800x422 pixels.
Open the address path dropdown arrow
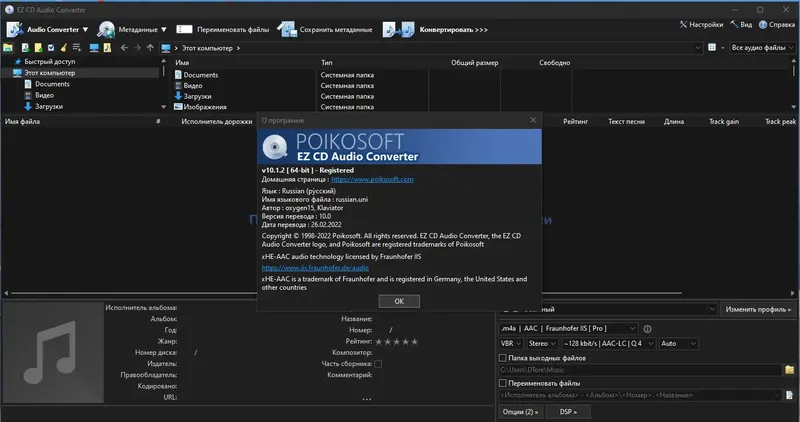tap(697, 48)
